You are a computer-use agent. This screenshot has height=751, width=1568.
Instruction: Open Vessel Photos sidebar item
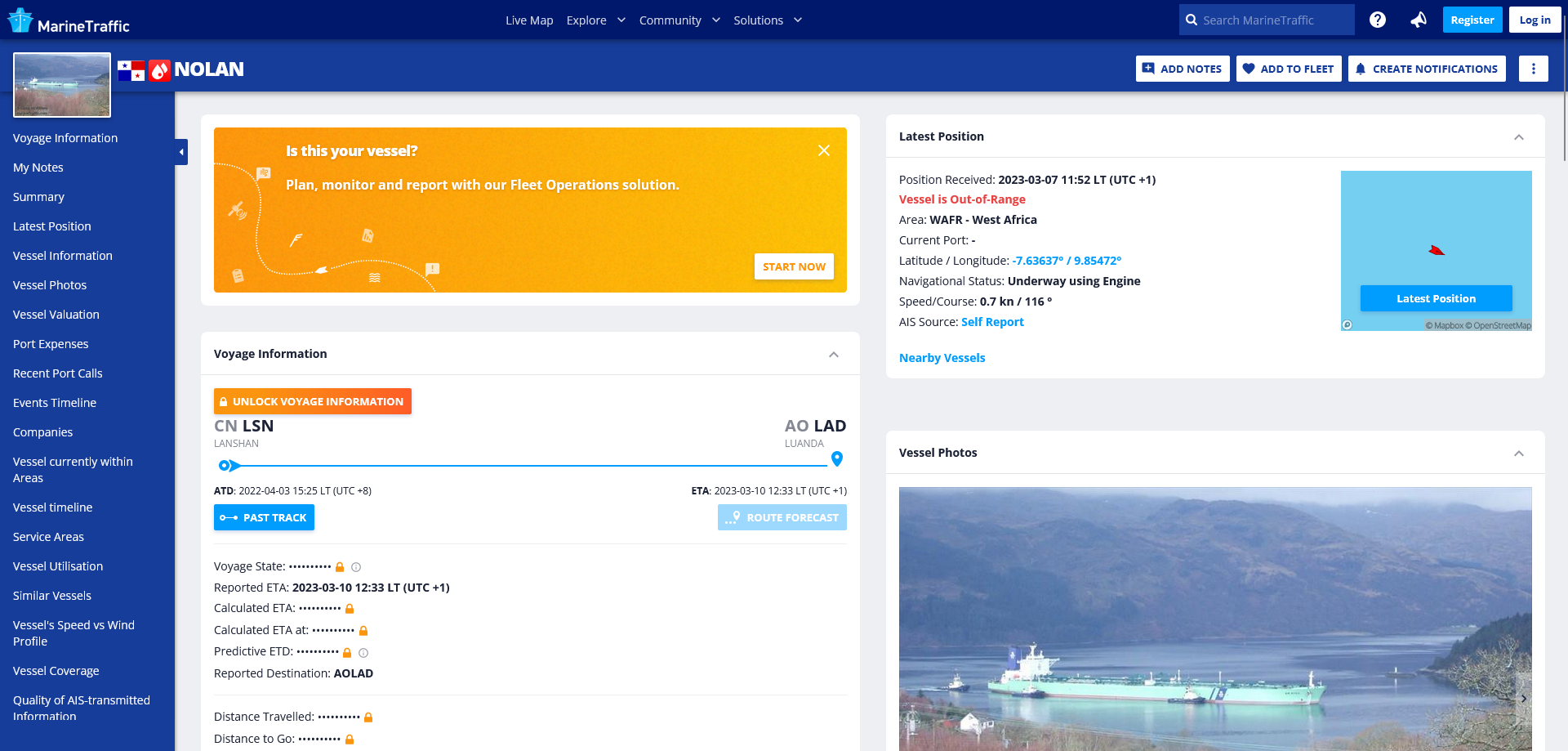pos(50,285)
